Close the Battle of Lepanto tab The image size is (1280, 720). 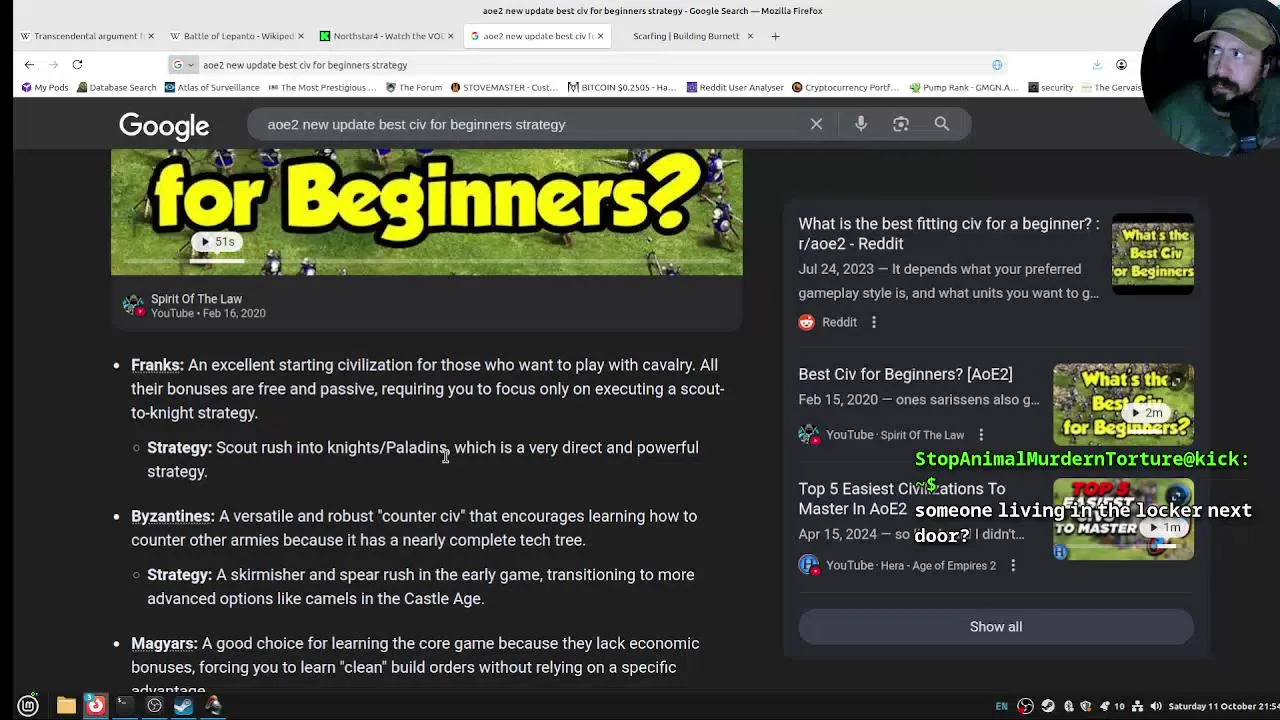(301, 36)
